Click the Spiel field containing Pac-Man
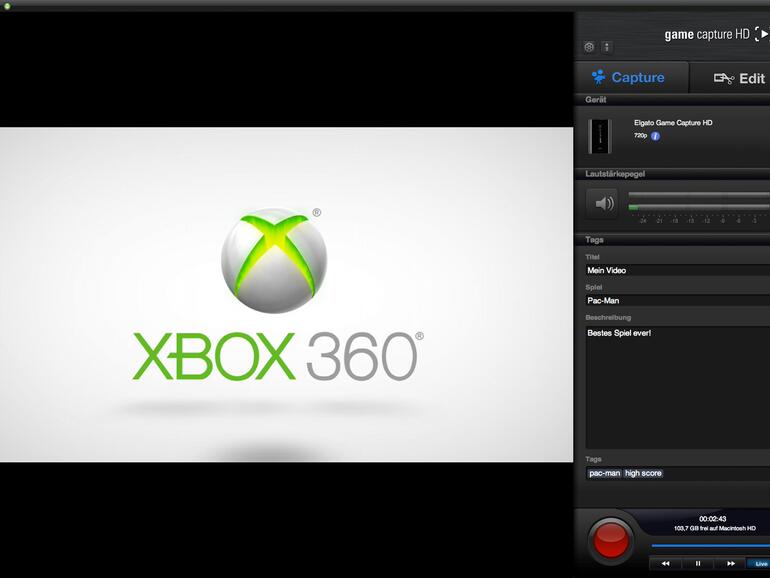Viewport: 770px width, 578px height. point(678,301)
